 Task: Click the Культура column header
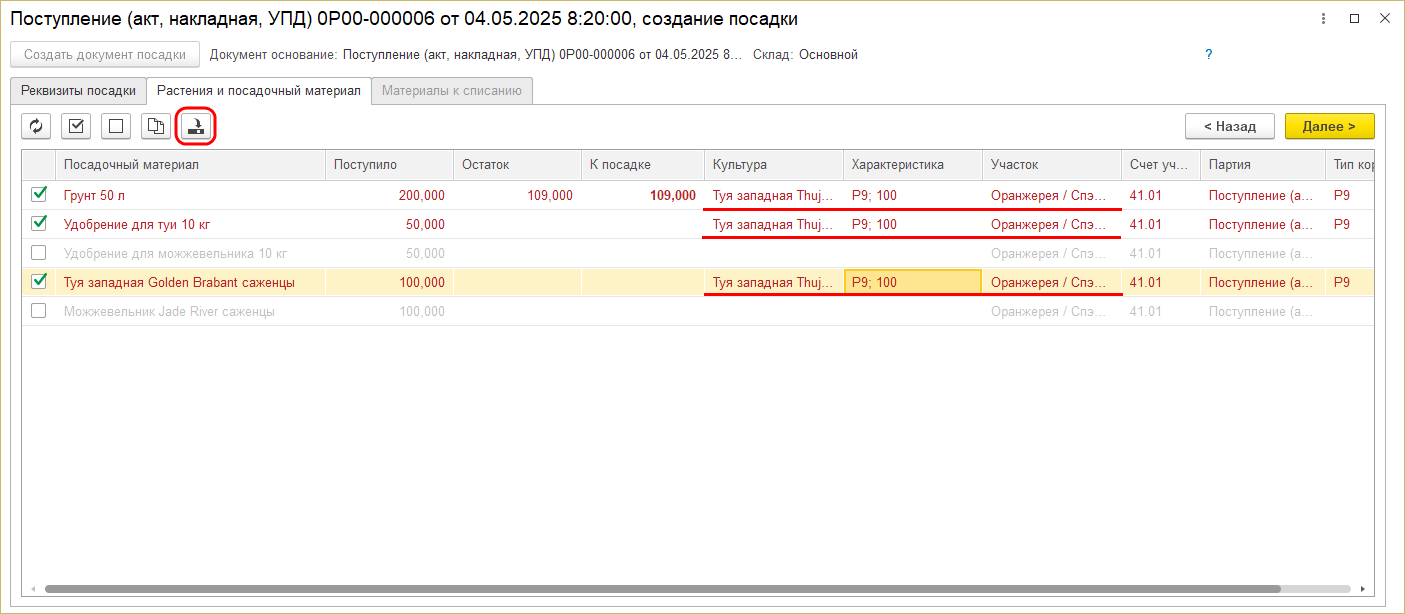tap(774, 165)
